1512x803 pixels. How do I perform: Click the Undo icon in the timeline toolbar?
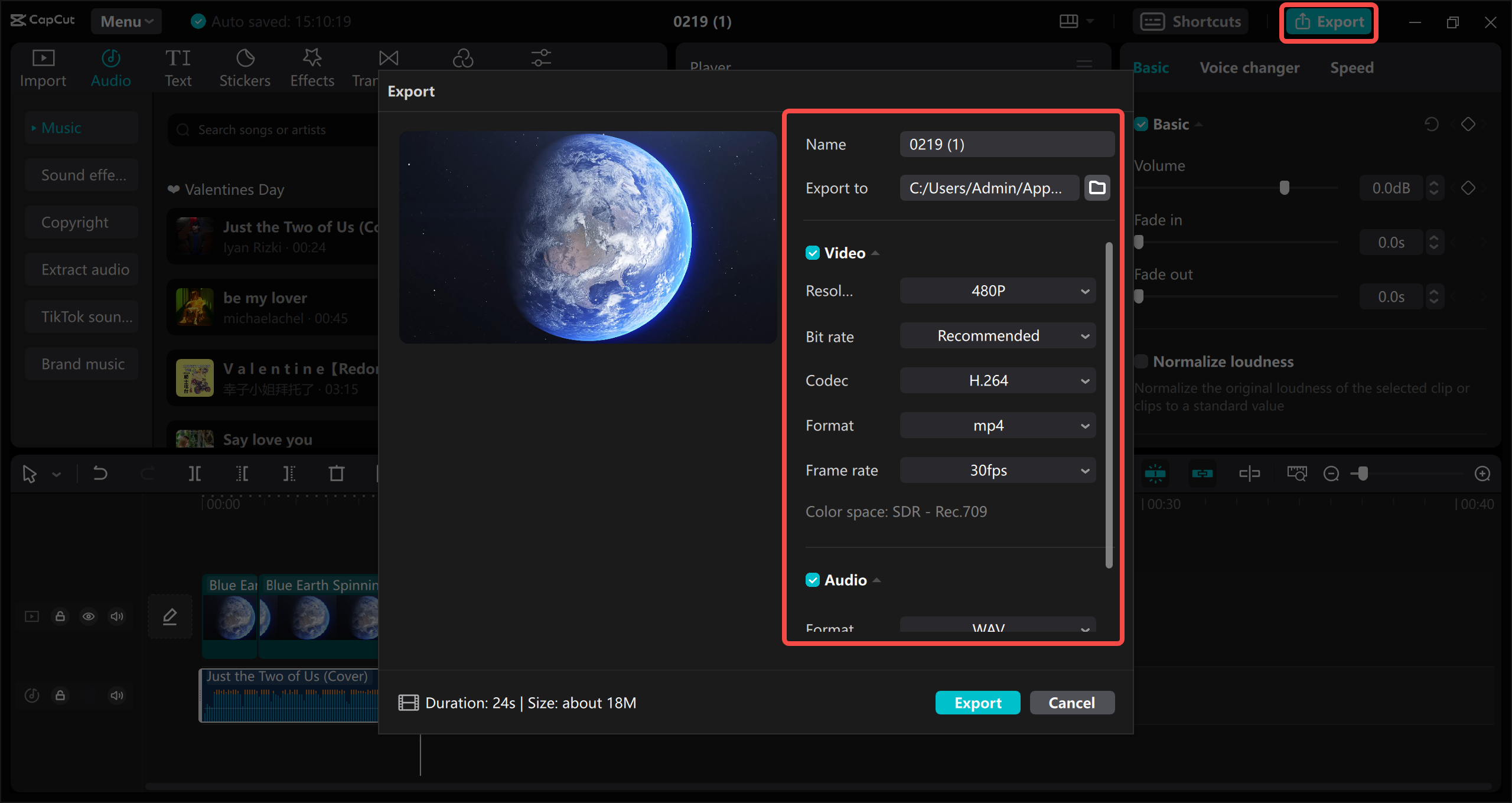pyautogui.click(x=100, y=473)
